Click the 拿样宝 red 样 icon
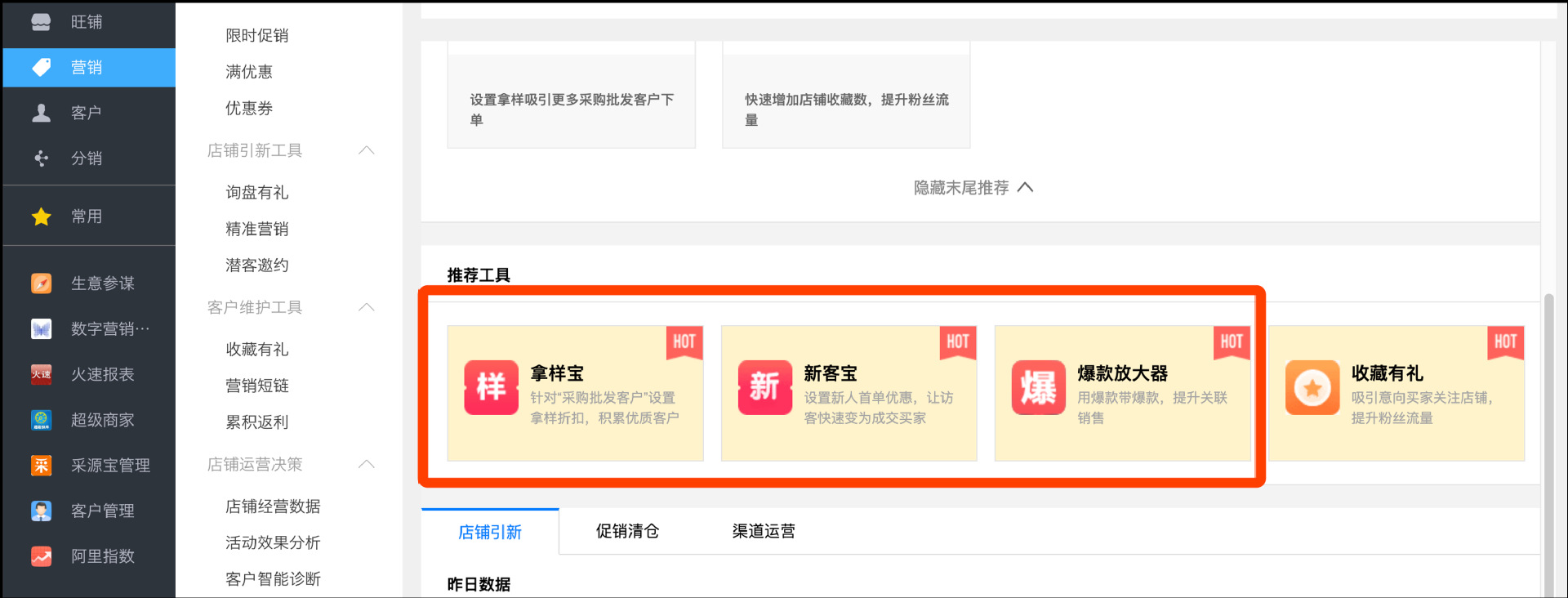 pos(492,387)
